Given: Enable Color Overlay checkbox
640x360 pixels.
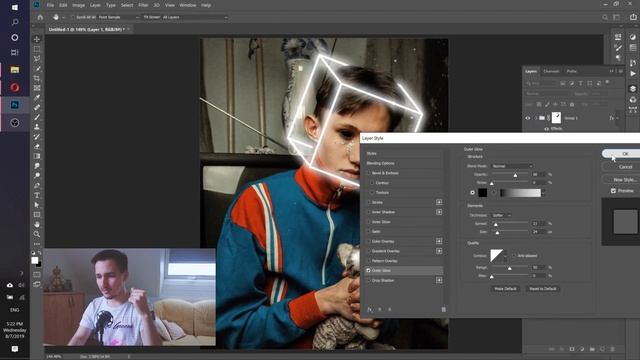Looking at the screenshot, I should pyautogui.click(x=368, y=241).
